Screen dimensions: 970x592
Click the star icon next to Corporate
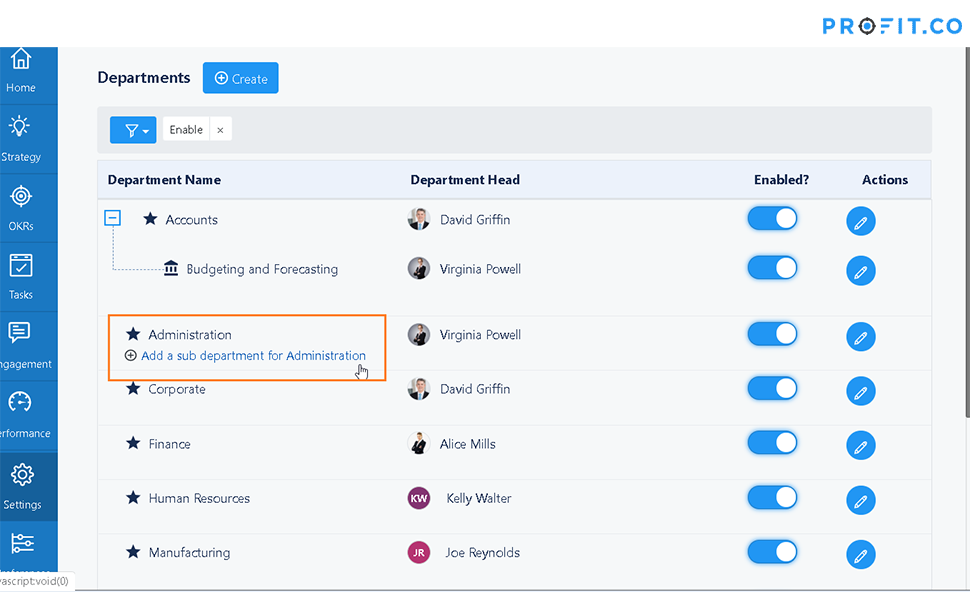[x=133, y=388]
